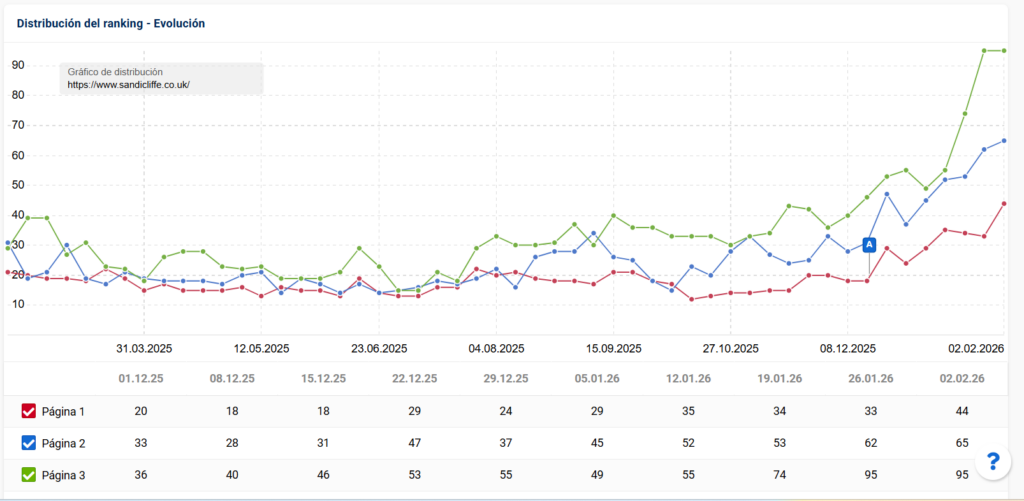1024x501 pixels.
Task: Click the 31.03.2025 x-axis date label
Action: pos(145,349)
